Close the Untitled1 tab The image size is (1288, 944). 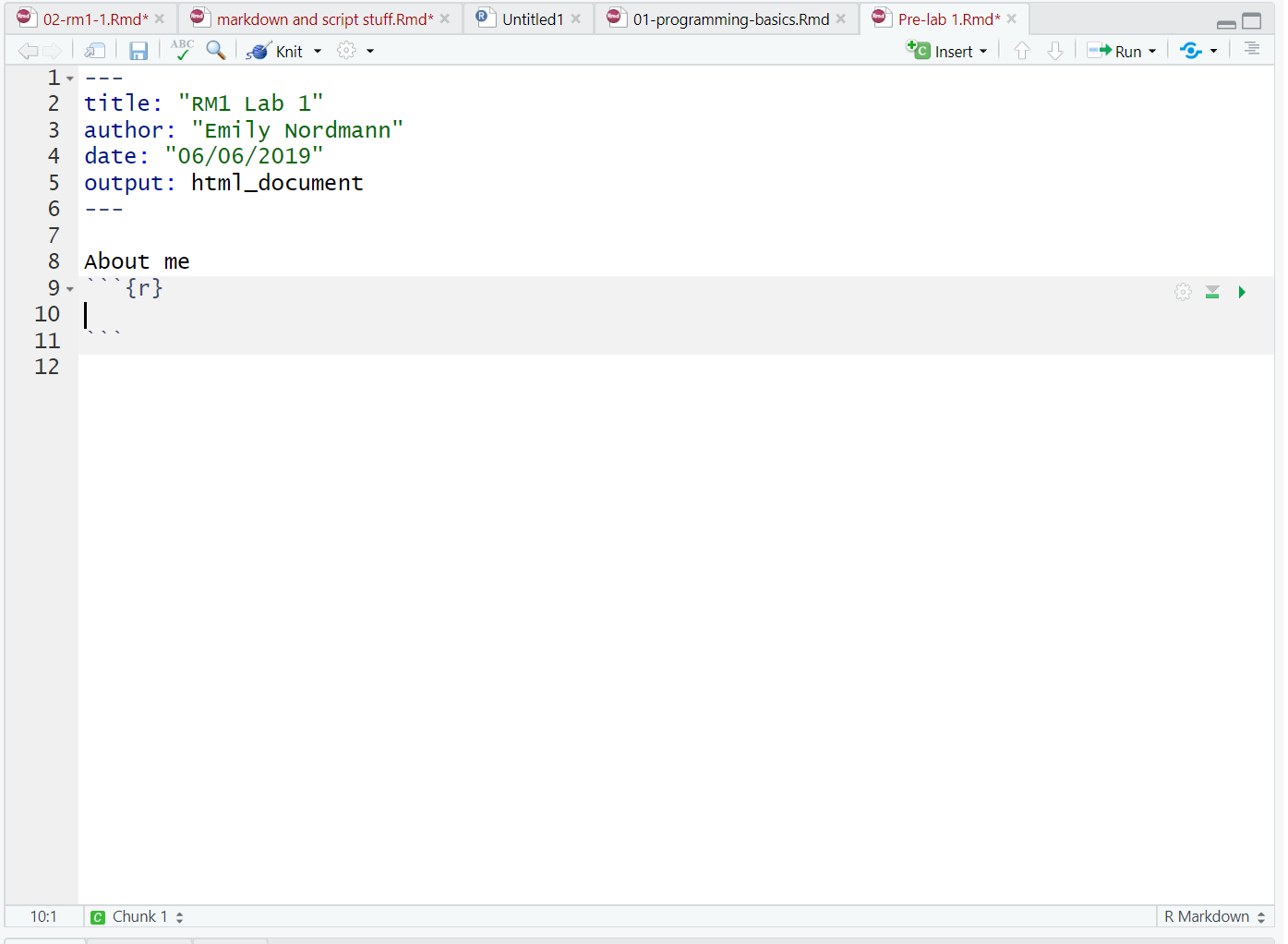[576, 18]
